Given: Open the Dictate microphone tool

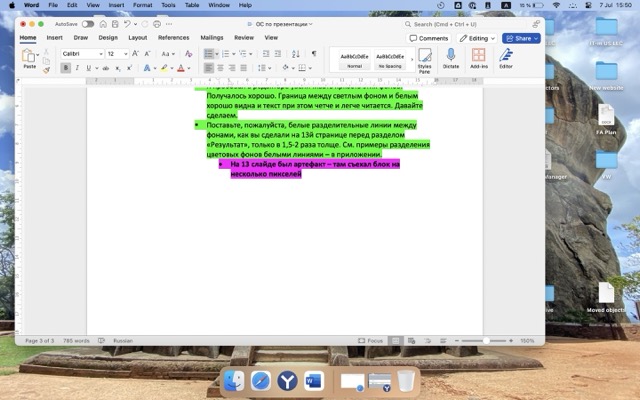Looking at the screenshot, I should point(450,58).
